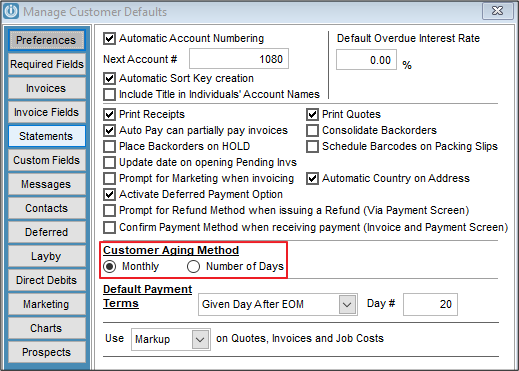Check Schedule Barcodes on Packing Slips
Viewport: 519px width, 371px height.
312,146
